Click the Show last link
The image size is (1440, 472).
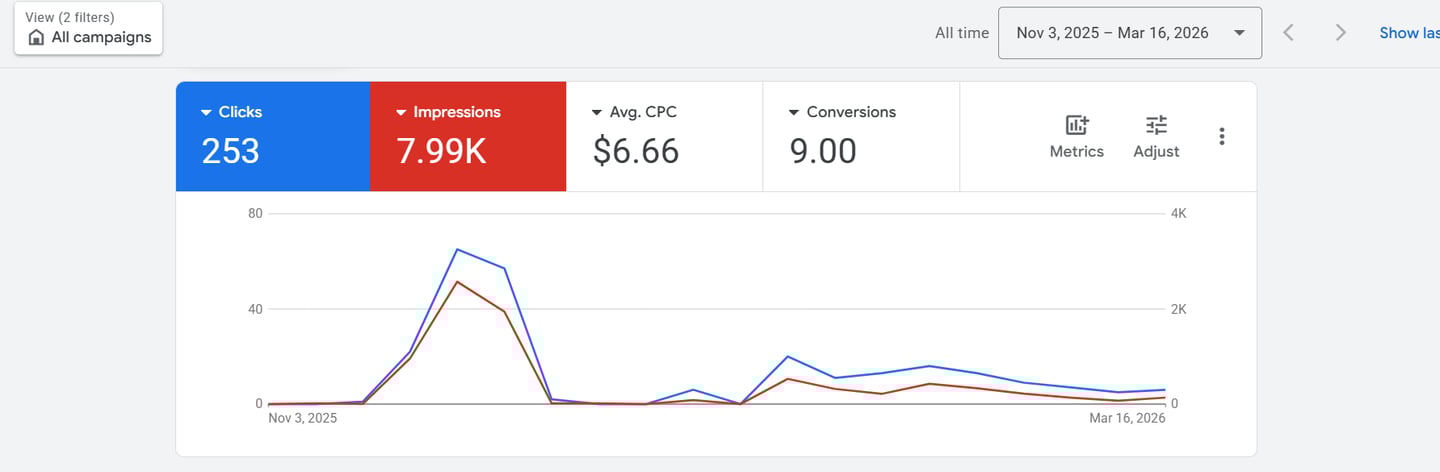(x=1409, y=33)
